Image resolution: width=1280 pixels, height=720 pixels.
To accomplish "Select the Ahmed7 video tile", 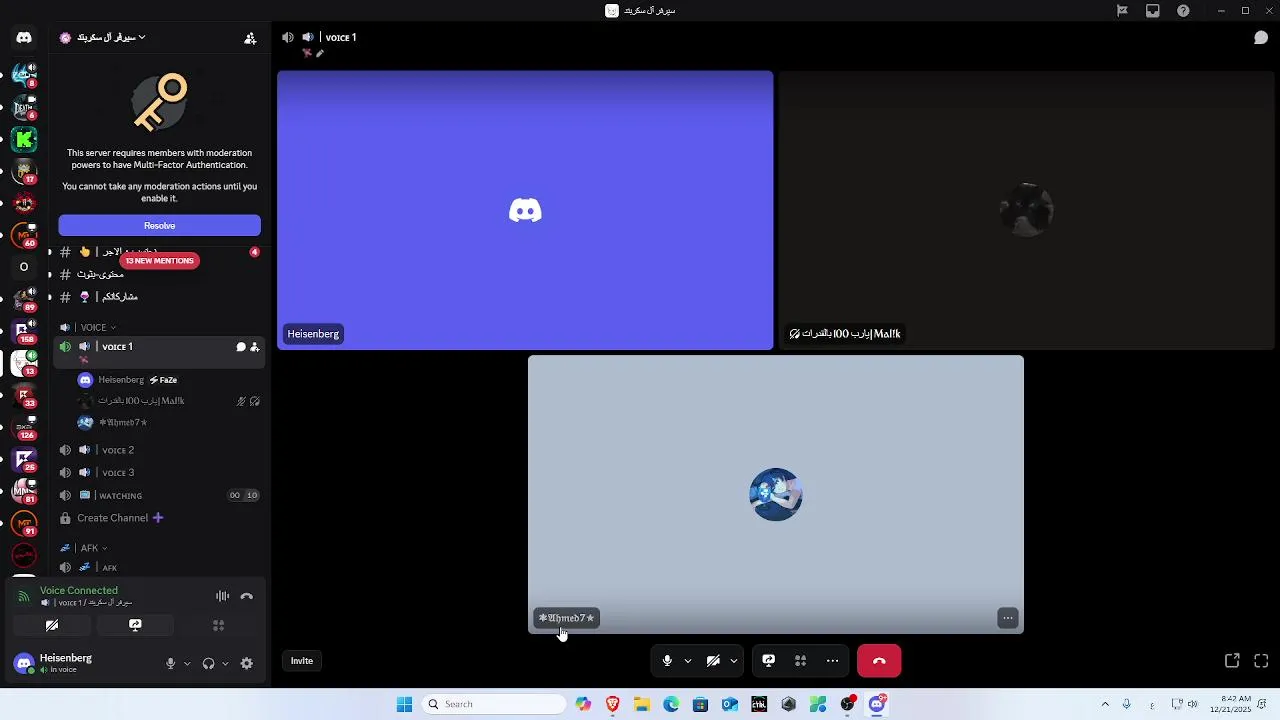I will point(776,494).
